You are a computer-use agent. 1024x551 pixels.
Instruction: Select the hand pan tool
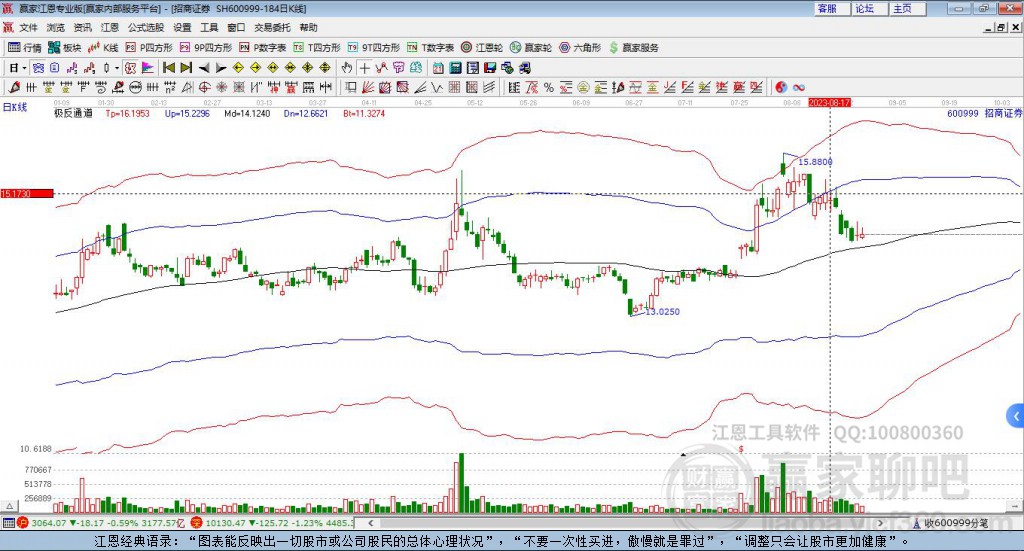(x=347, y=68)
